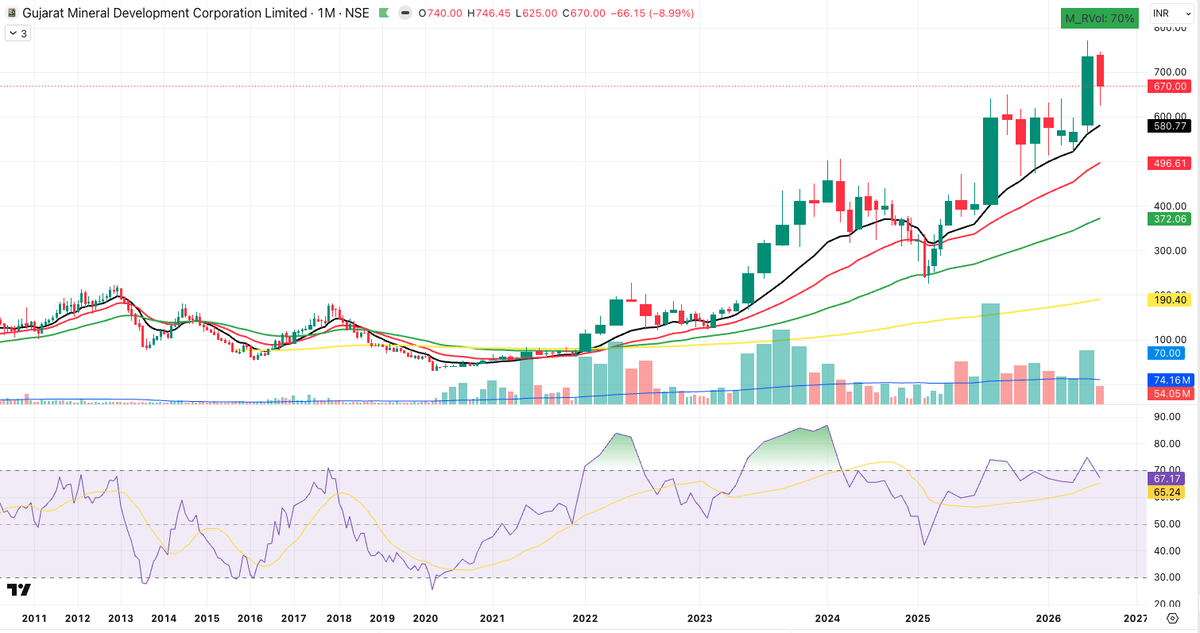Click the 700.00 price axis tick
Screen dimensions: 1200x633
point(1169,72)
